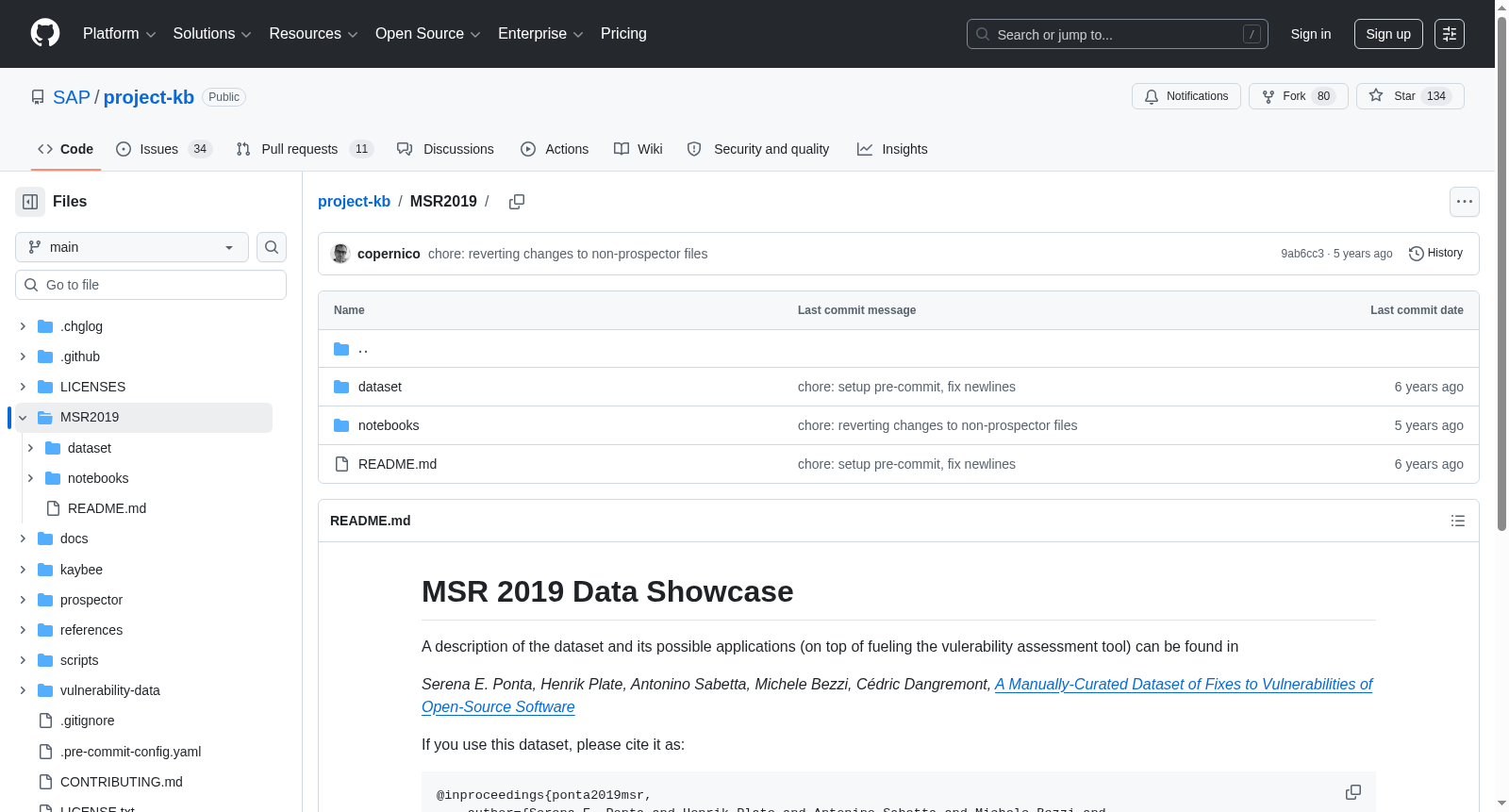Click the copernico avatar image
The width and height of the screenshot is (1509, 812).
340,254
